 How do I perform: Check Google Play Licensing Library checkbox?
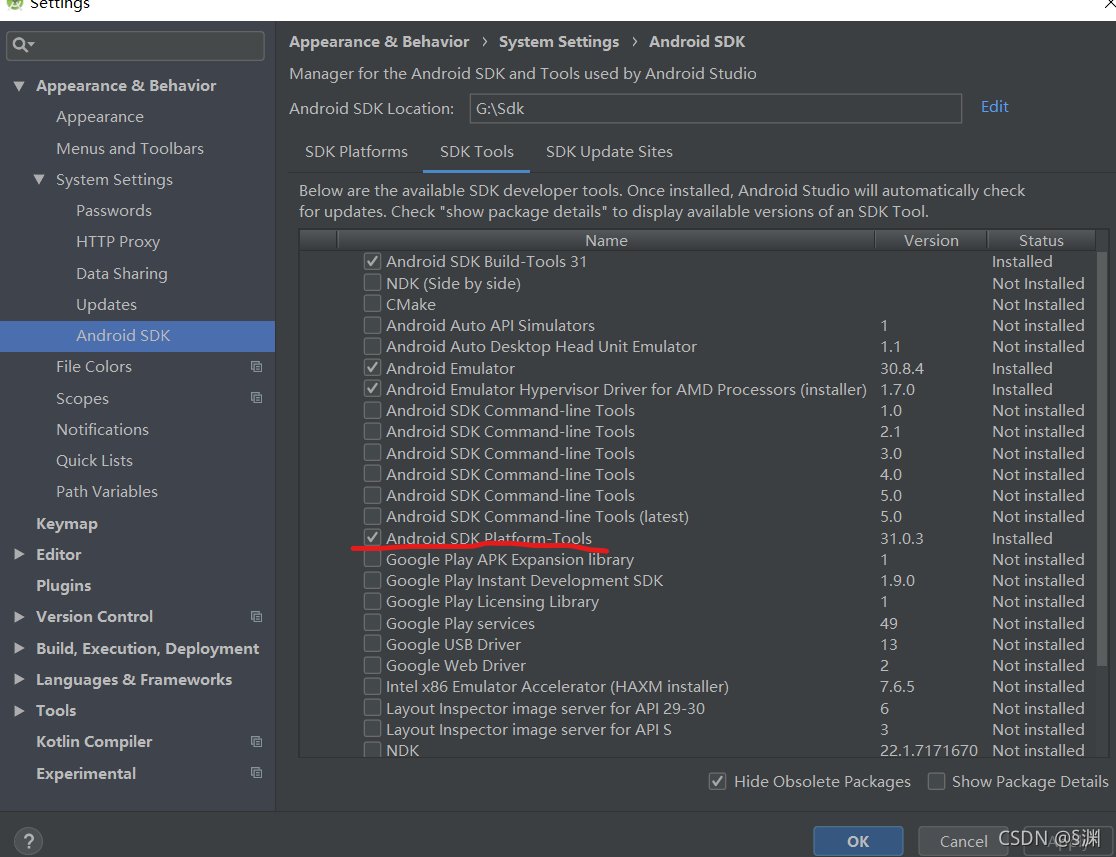point(372,601)
